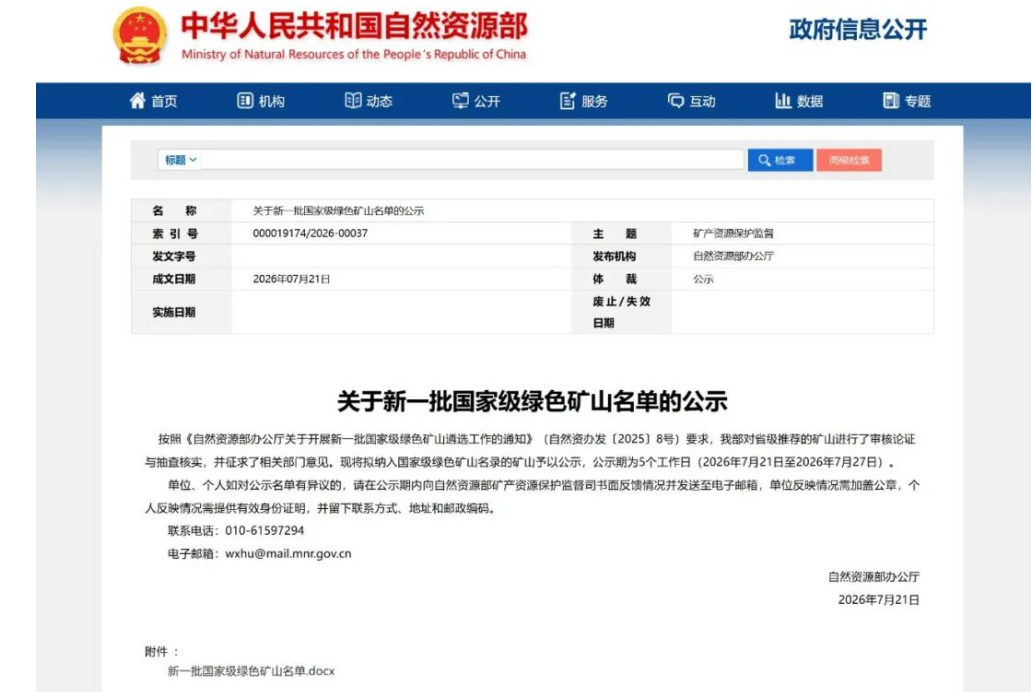Screen dimensions: 1032x692
Task: Click the 专题 topic icon
Action: click(890, 101)
